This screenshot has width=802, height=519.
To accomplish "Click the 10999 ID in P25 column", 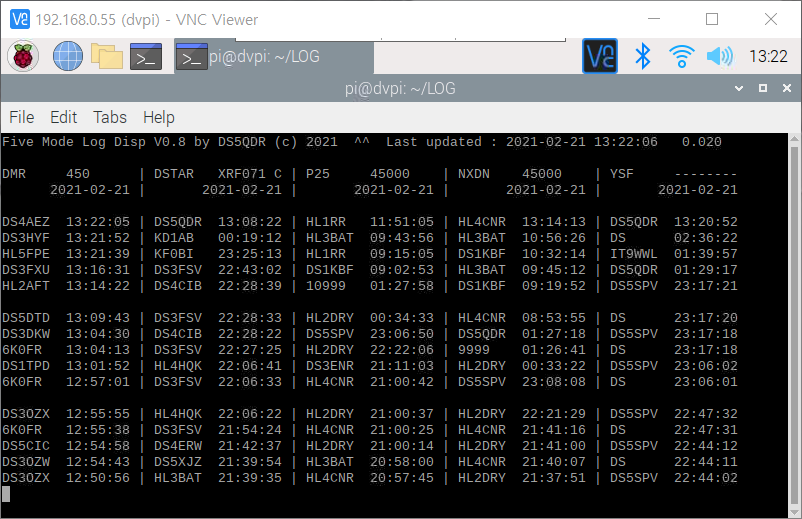I will [325, 286].
